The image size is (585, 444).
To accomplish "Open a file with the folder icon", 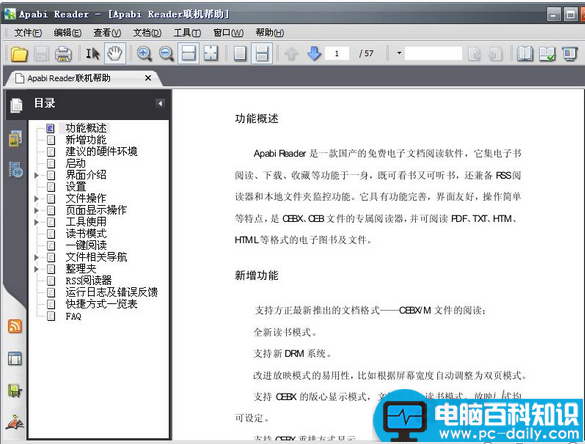I will (x=19, y=54).
